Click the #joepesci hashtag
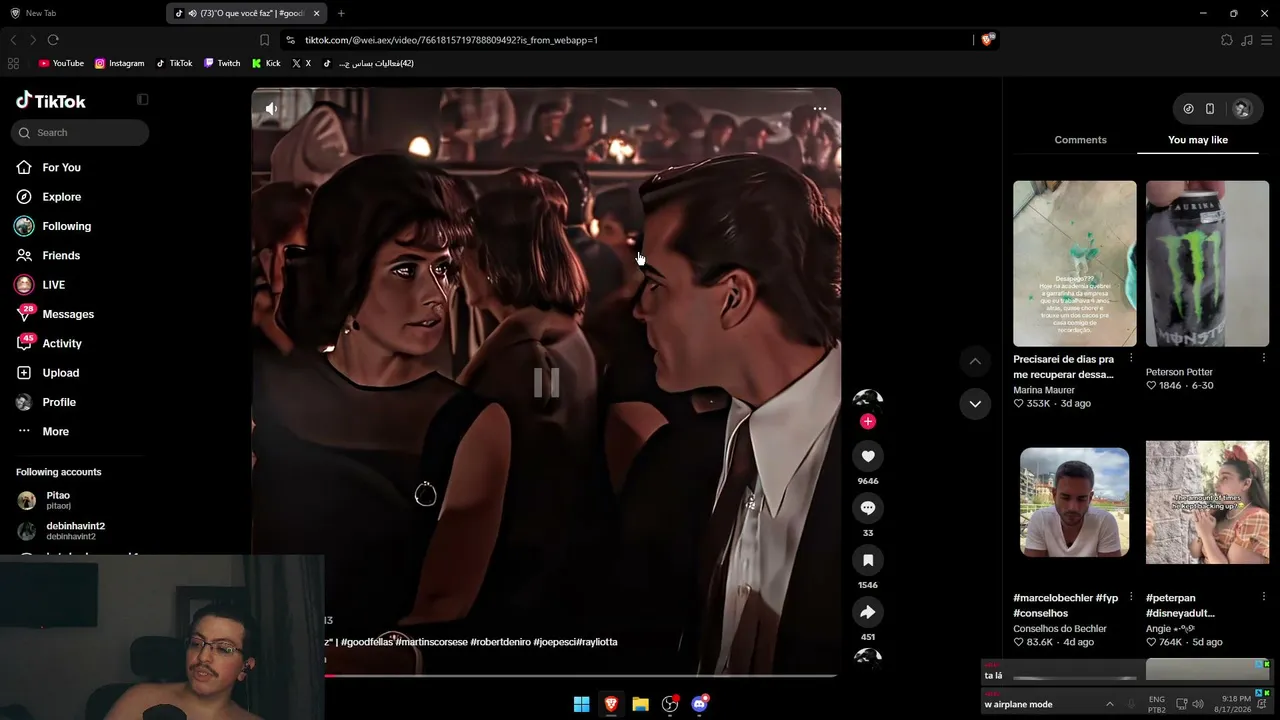This screenshot has height=720, width=1280. [x=553, y=642]
